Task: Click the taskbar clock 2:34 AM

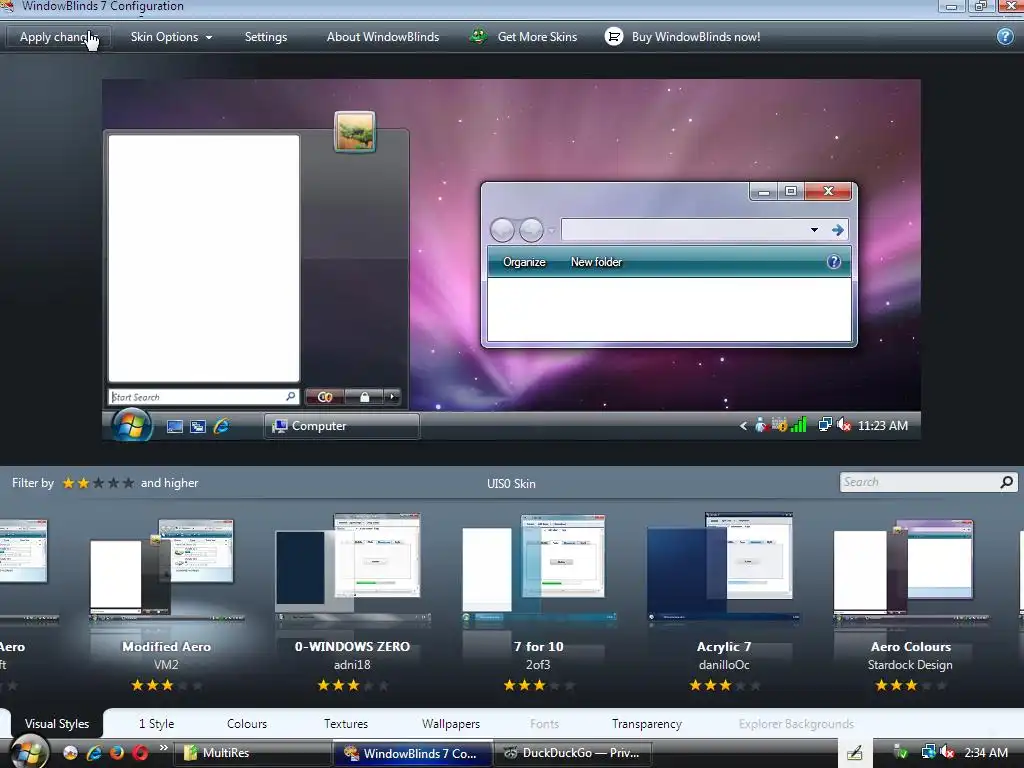Action: (986, 753)
